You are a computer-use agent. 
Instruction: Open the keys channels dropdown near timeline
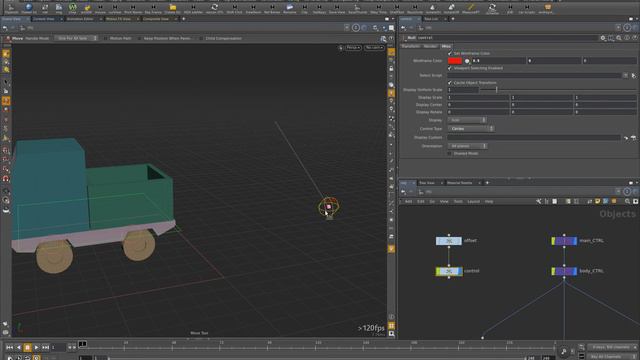pyautogui.click(x=612, y=347)
